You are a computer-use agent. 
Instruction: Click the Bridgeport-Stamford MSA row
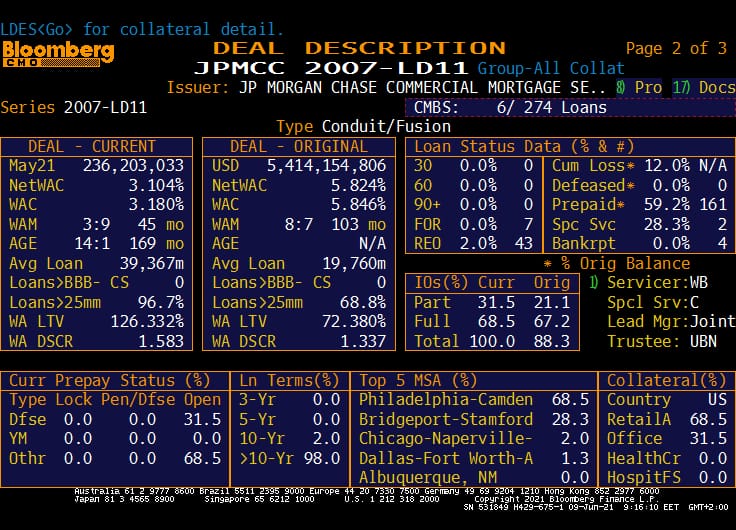point(474,420)
